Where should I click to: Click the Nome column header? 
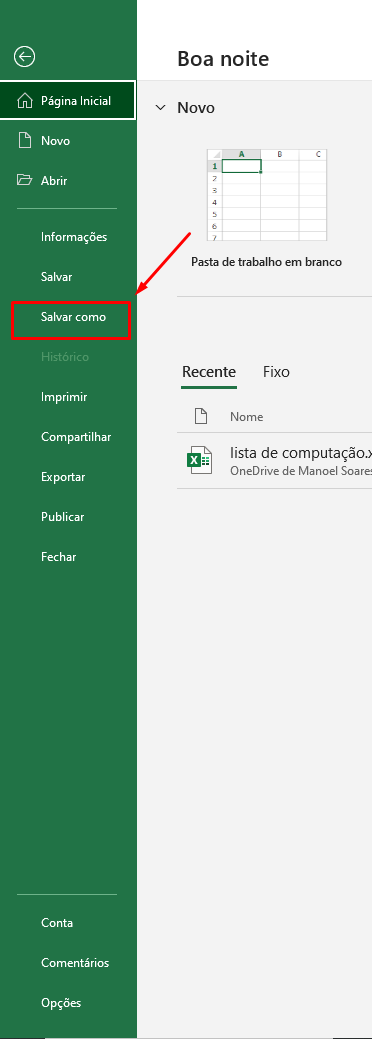[247, 417]
